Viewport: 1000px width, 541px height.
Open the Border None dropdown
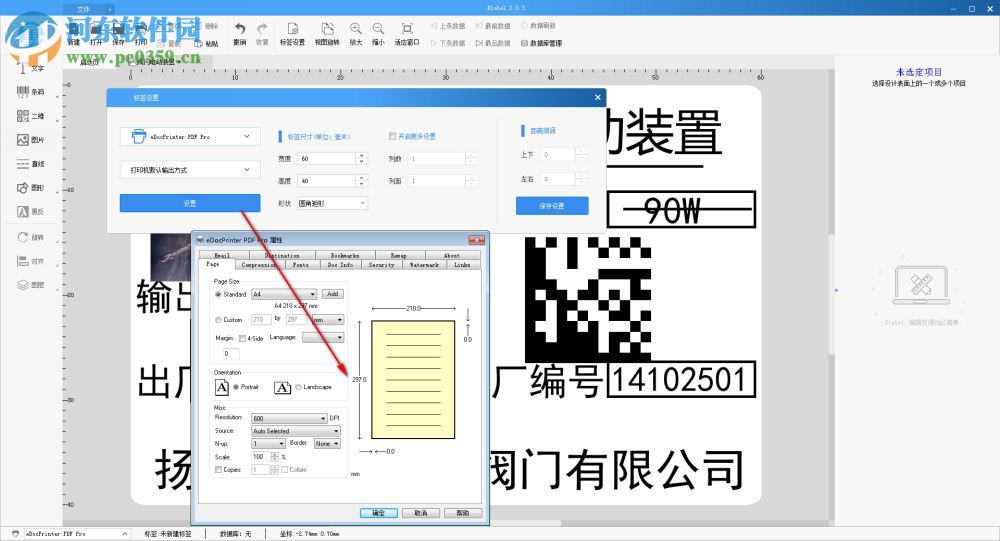(327, 443)
